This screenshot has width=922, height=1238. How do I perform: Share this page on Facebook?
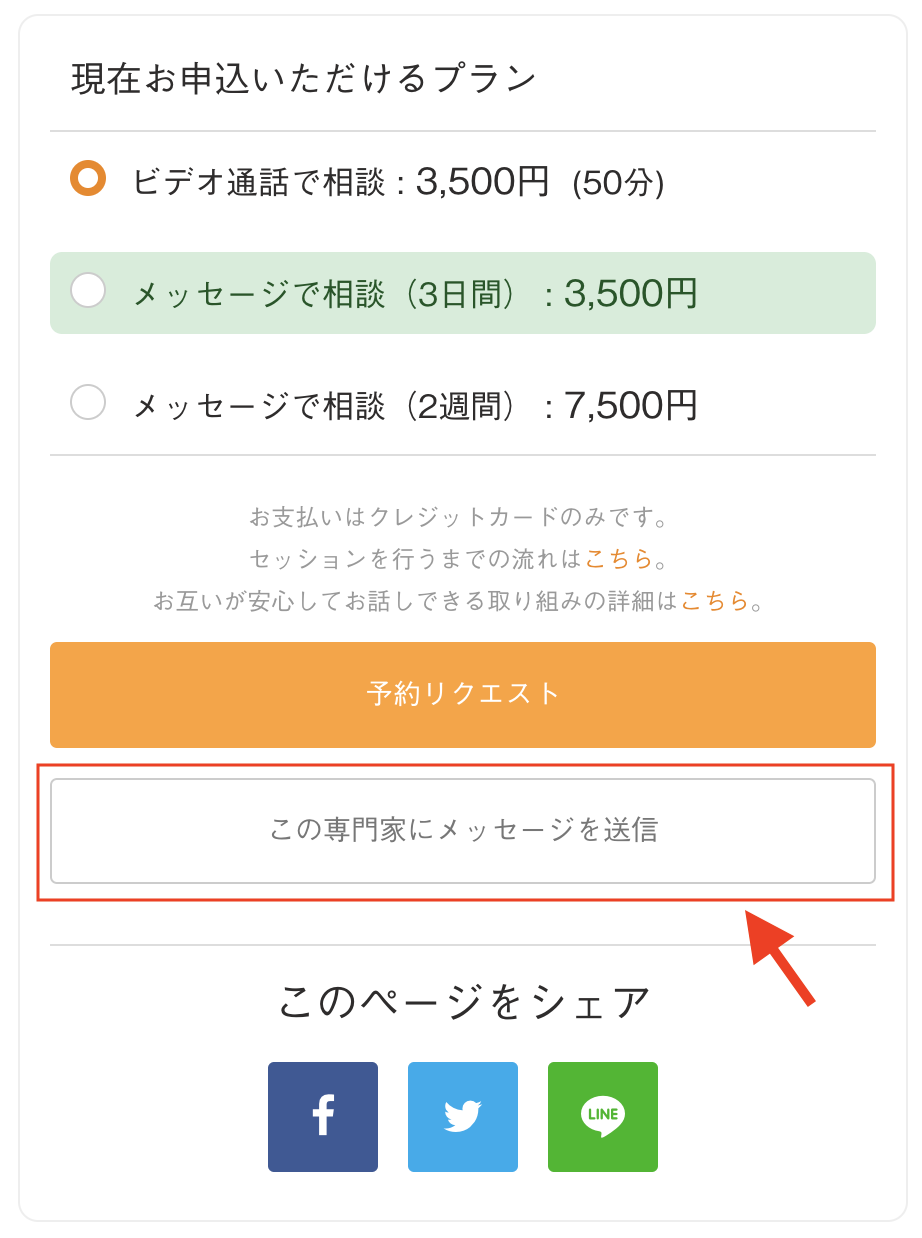[x=322, y=1116]
